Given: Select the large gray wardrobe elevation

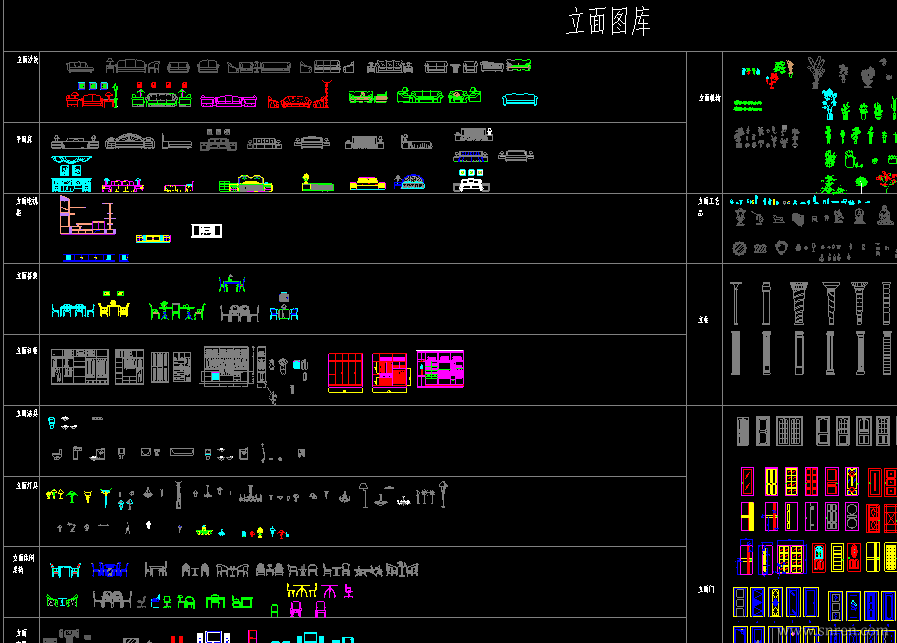Looking at the screenshot, I should [x=80, y=367].
